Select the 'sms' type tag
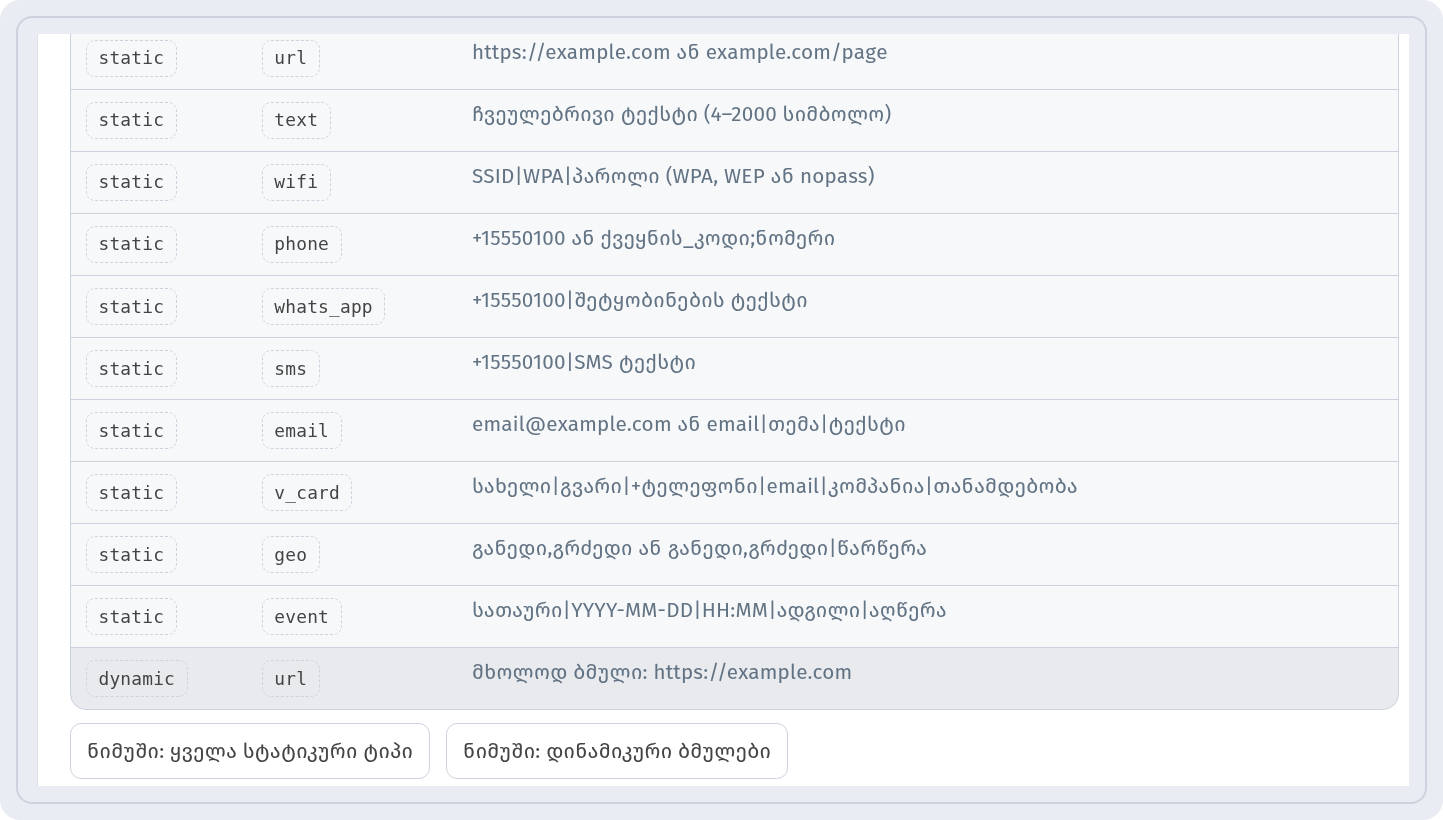This screenshot has width=1443, height=820. point(291,369)
